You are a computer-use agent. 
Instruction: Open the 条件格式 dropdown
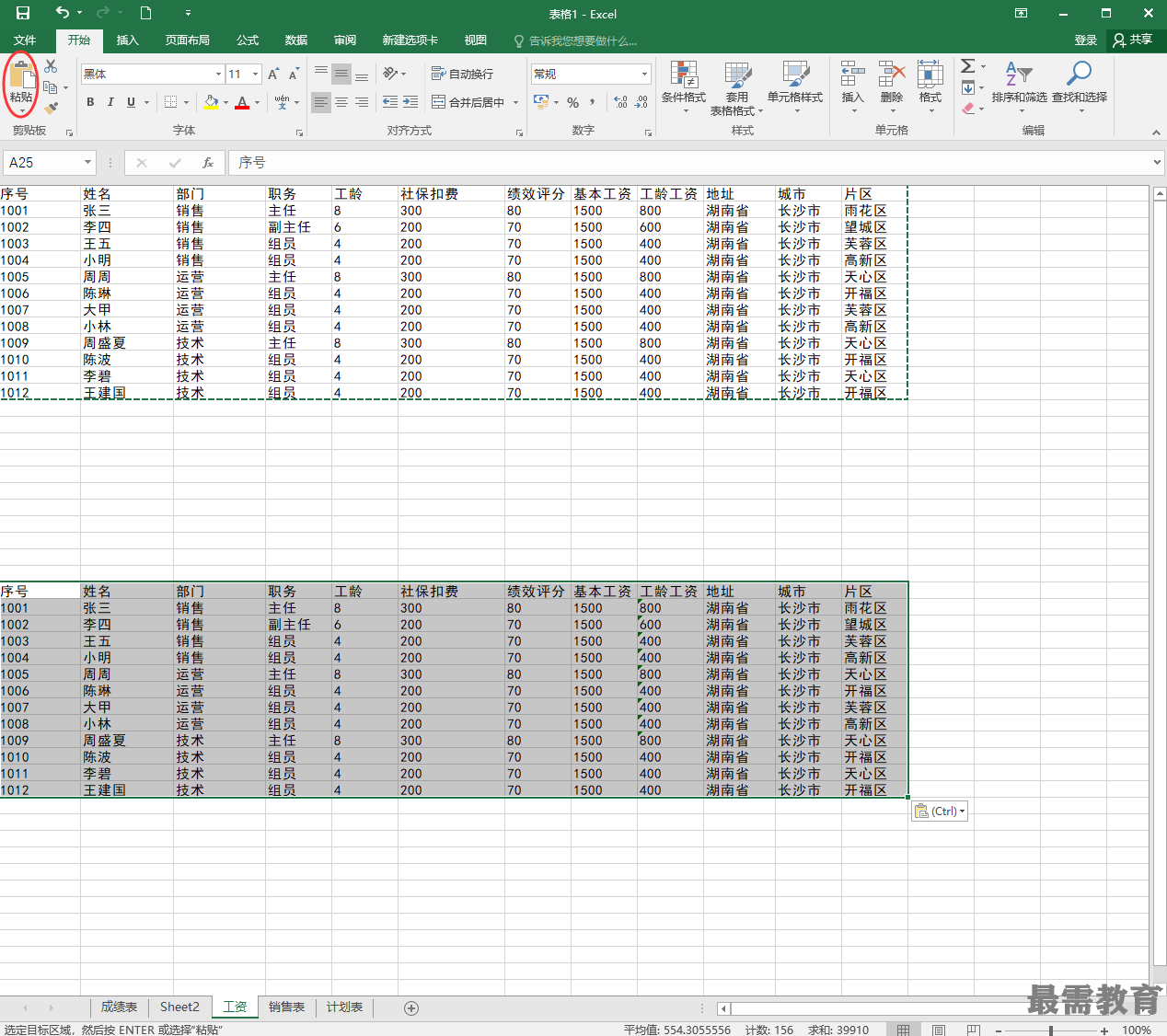tap(684, 88)
